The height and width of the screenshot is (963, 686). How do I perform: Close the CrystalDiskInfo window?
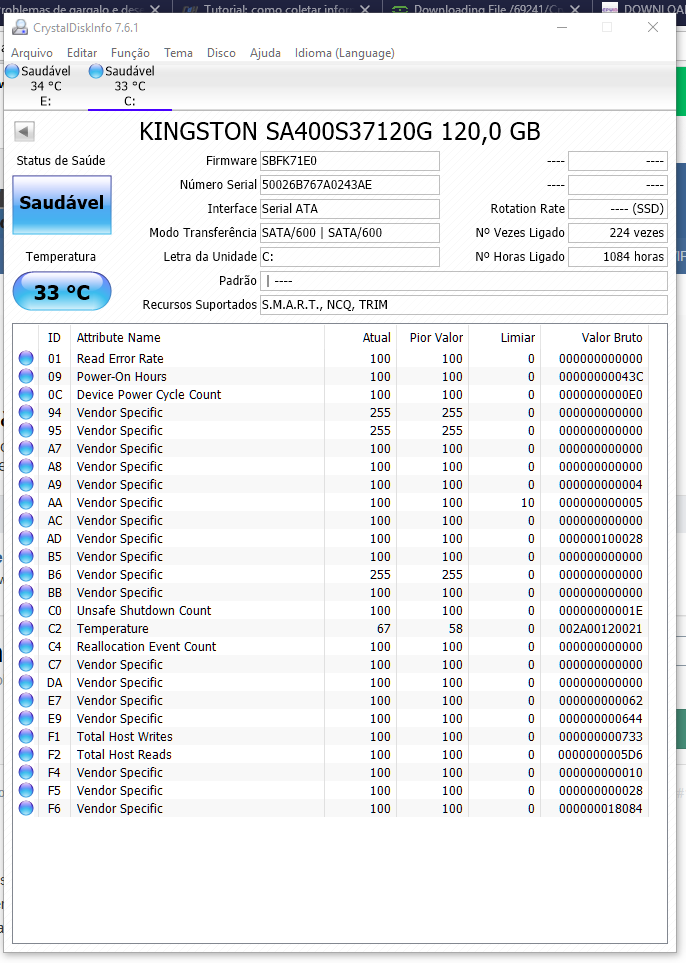(x=653, y=27)
